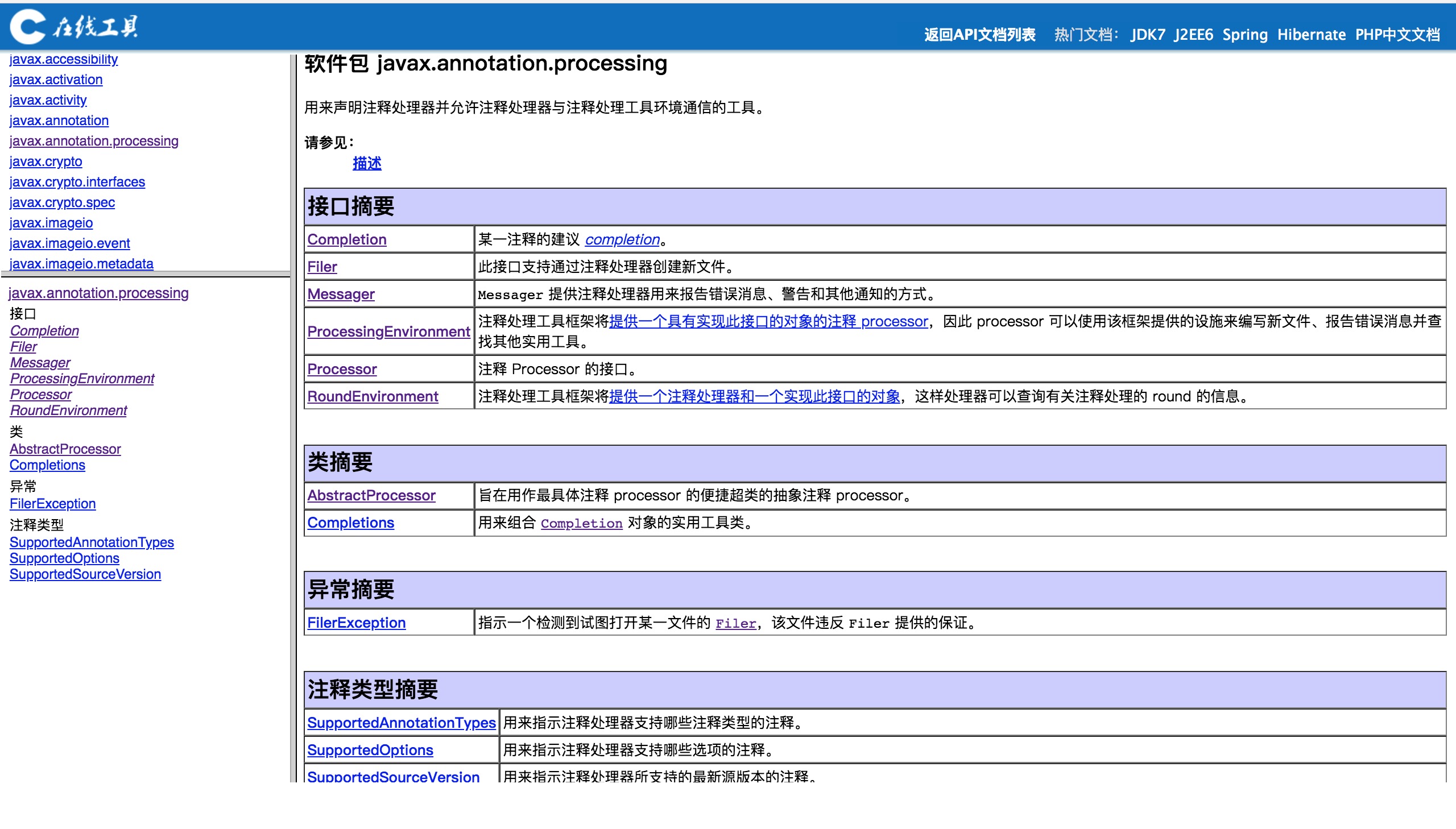Click the 类摘要 table heading
1456x829 pixels.
(x=340, y=463)
